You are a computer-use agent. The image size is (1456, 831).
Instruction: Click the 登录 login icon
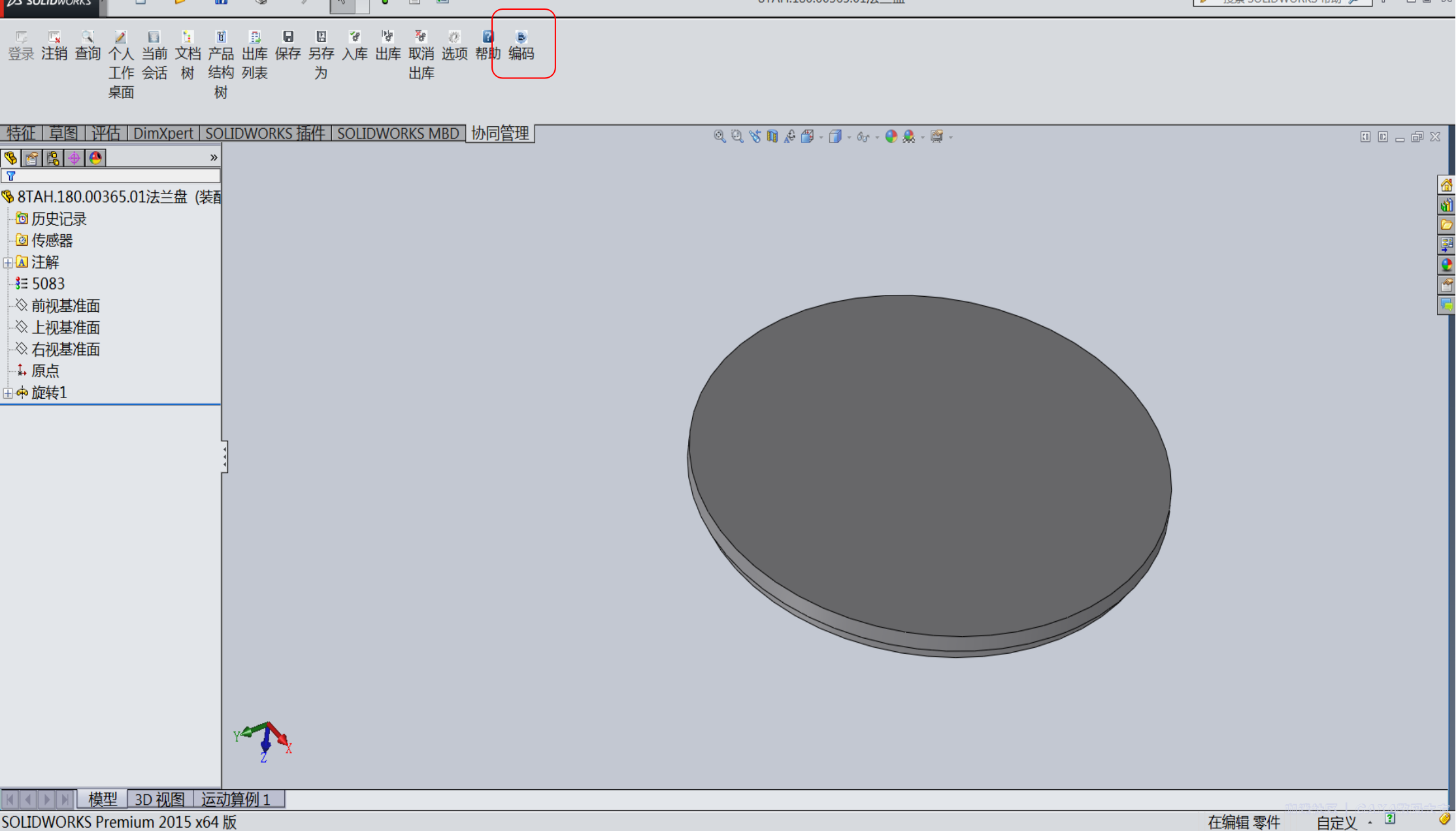[21, 46]
